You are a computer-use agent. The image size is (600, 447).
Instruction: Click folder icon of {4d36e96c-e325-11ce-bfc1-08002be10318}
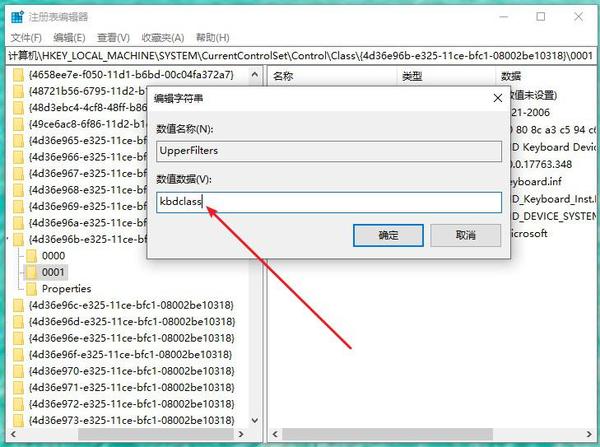pyautogui.click(x=18, y=305)
